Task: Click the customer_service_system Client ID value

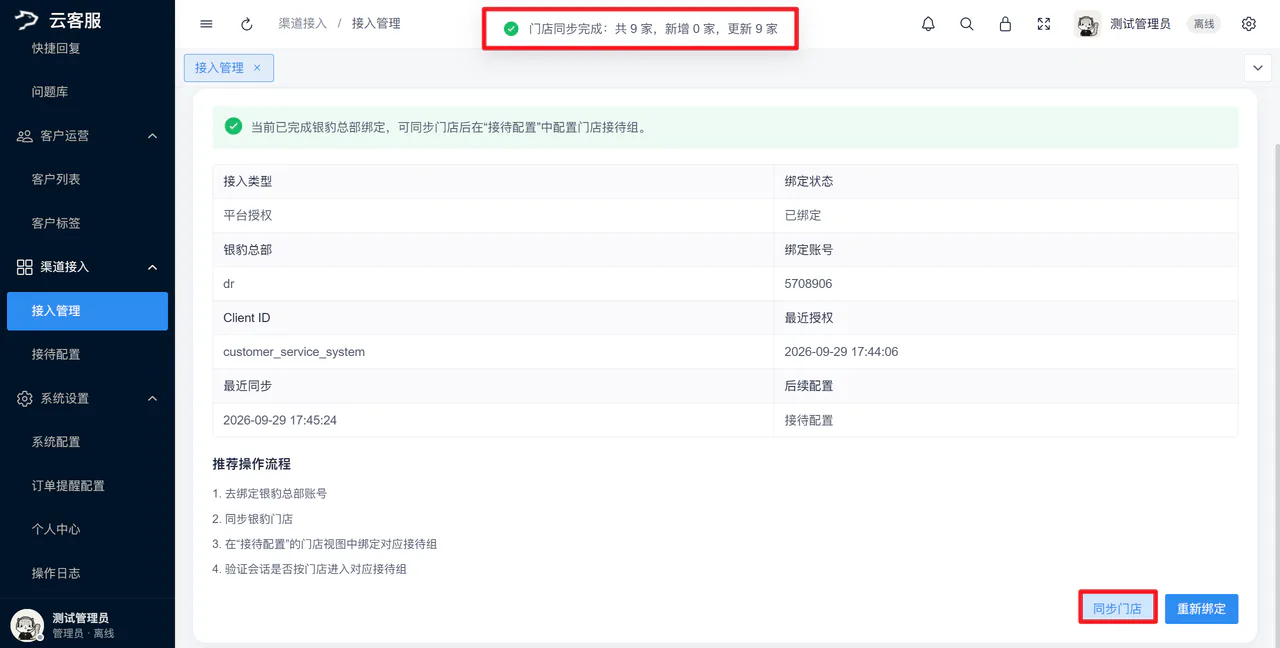Action: pos(294,352)
